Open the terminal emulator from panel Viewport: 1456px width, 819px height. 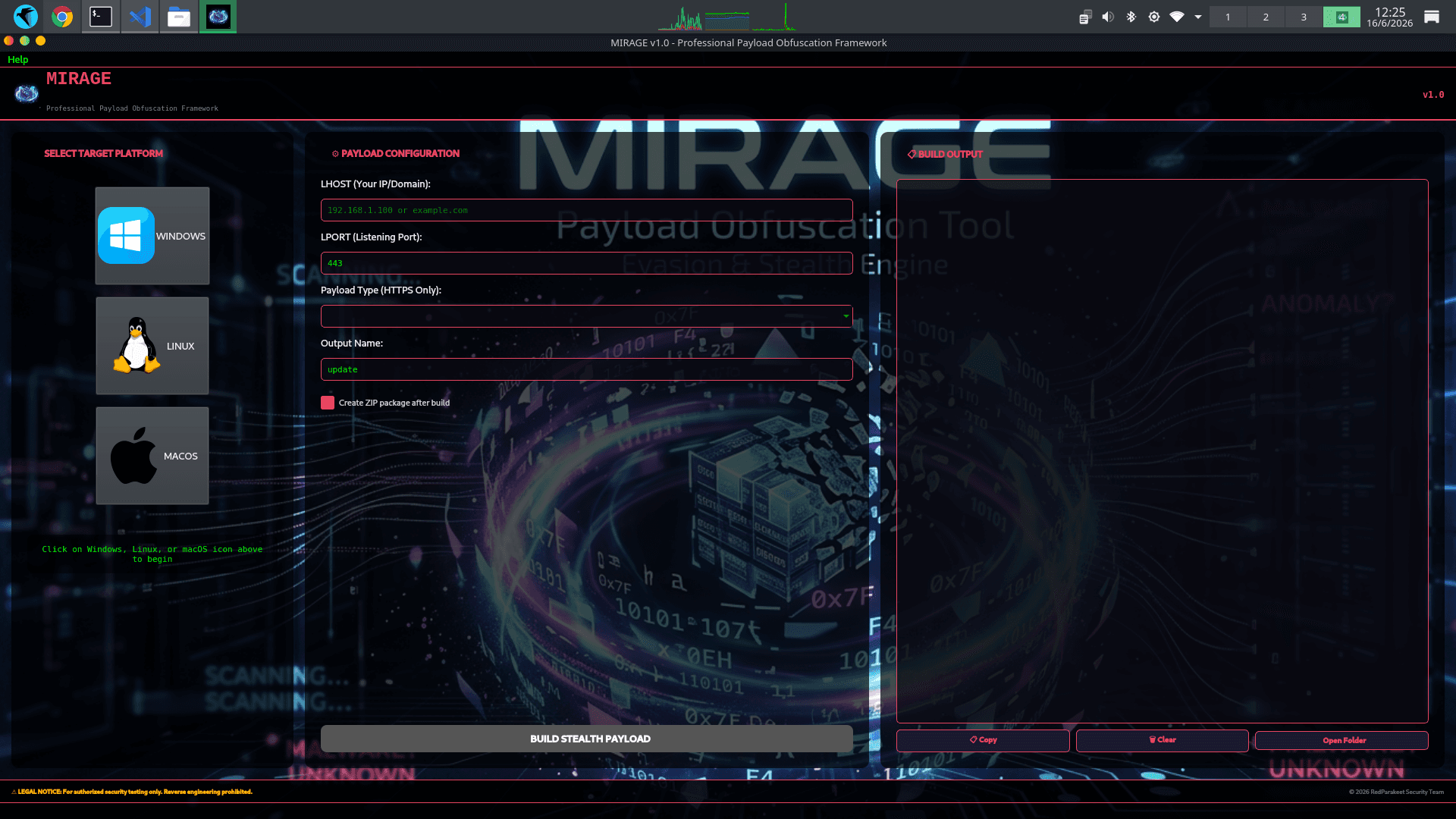(101, 17)
